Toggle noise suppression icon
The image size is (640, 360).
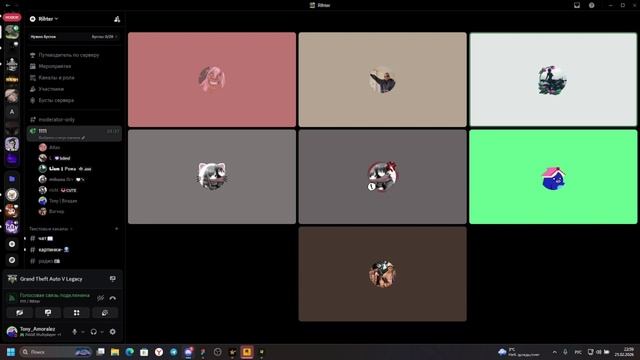[x=100, y=298]
